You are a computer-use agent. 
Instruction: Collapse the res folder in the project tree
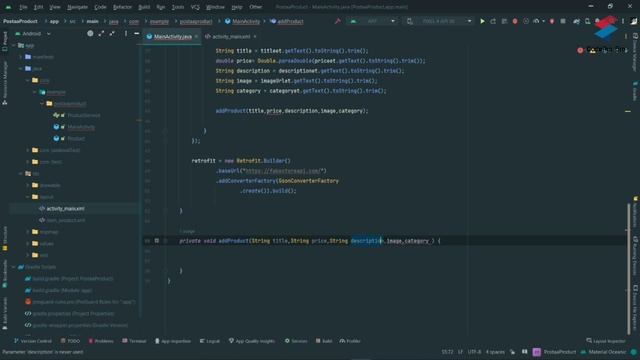[x=21, y=173]
